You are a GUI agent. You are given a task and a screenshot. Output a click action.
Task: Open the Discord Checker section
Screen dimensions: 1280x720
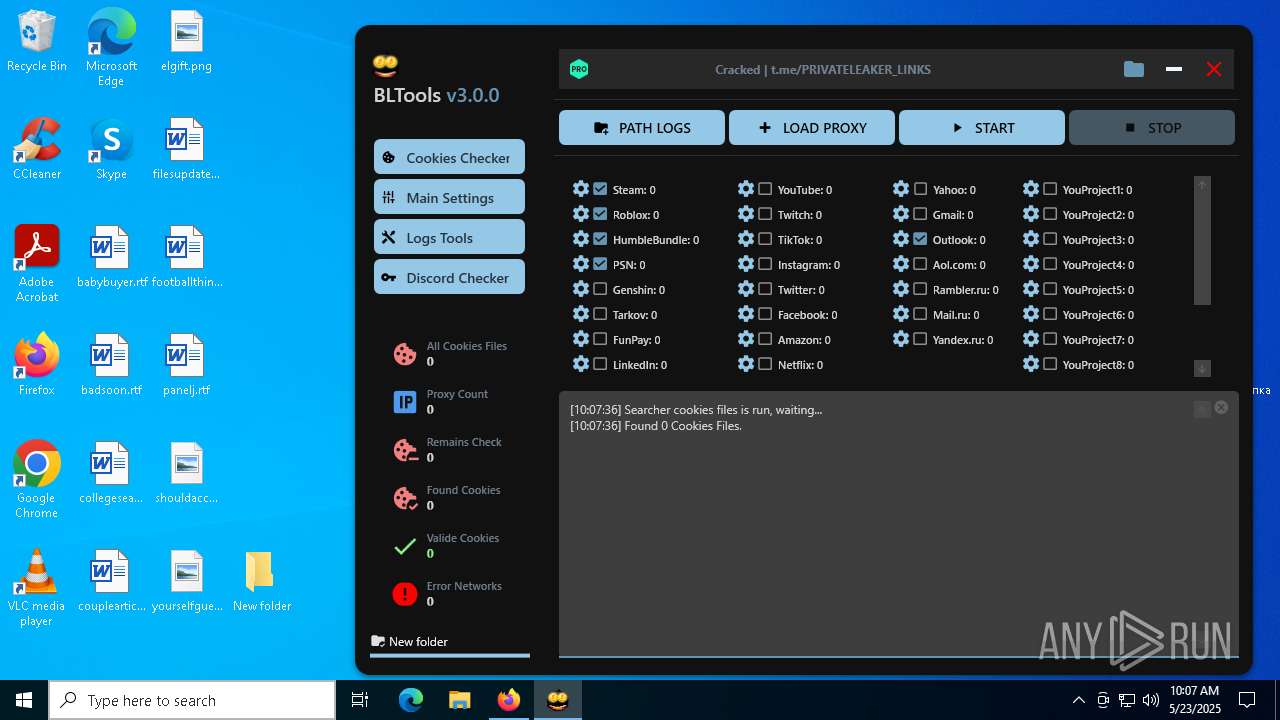pos(449,277)
